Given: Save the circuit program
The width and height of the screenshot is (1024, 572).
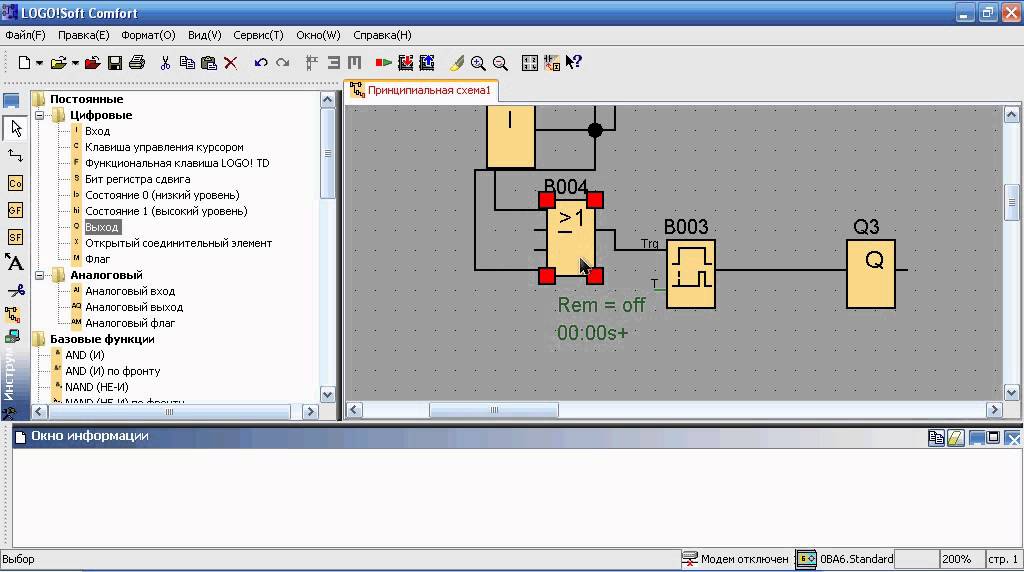Looking at the screenshot, I should (115, 63).
